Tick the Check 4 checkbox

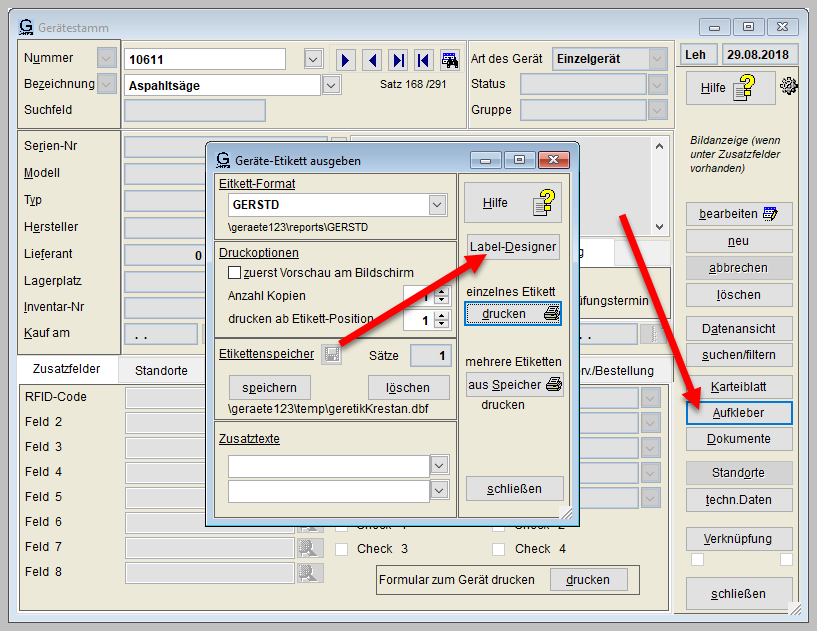[x=500, y=549]
